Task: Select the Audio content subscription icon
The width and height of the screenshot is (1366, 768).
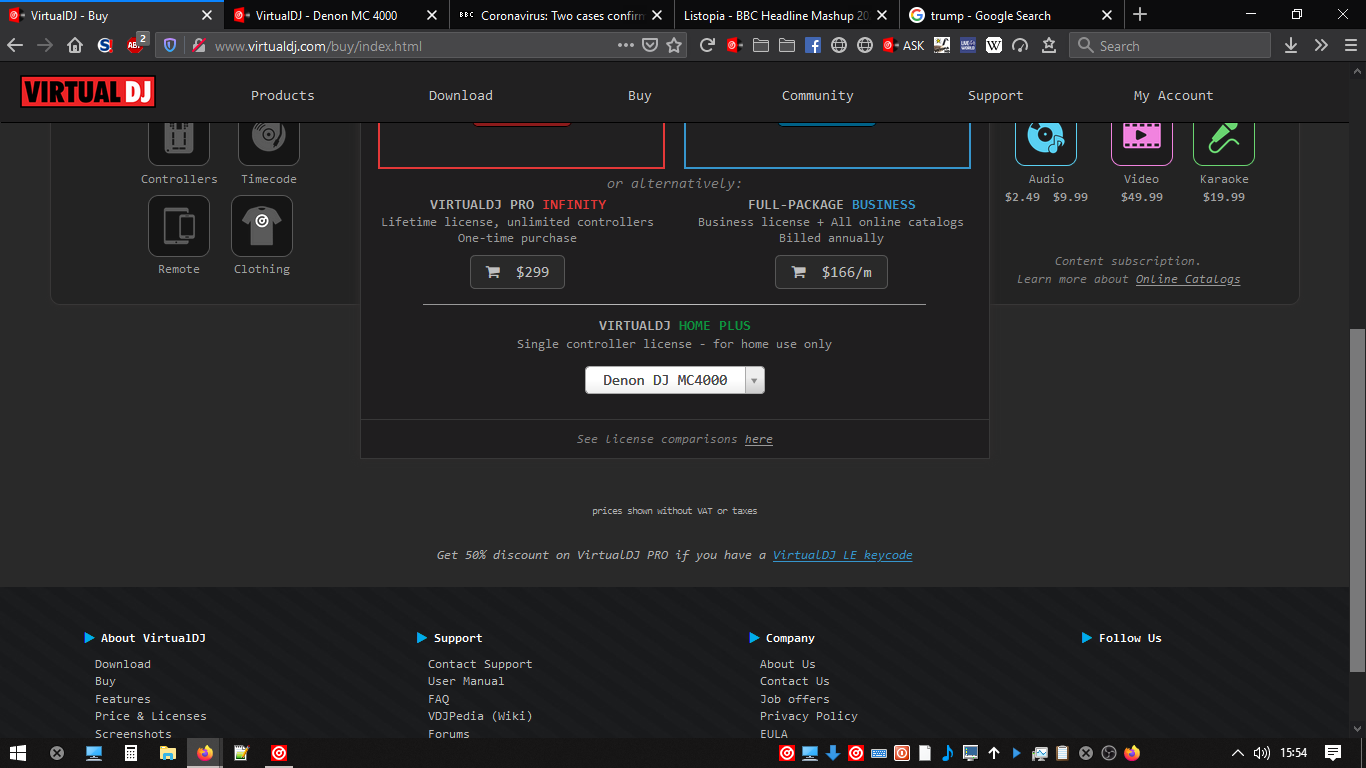Action: [x=1046, y=140]
